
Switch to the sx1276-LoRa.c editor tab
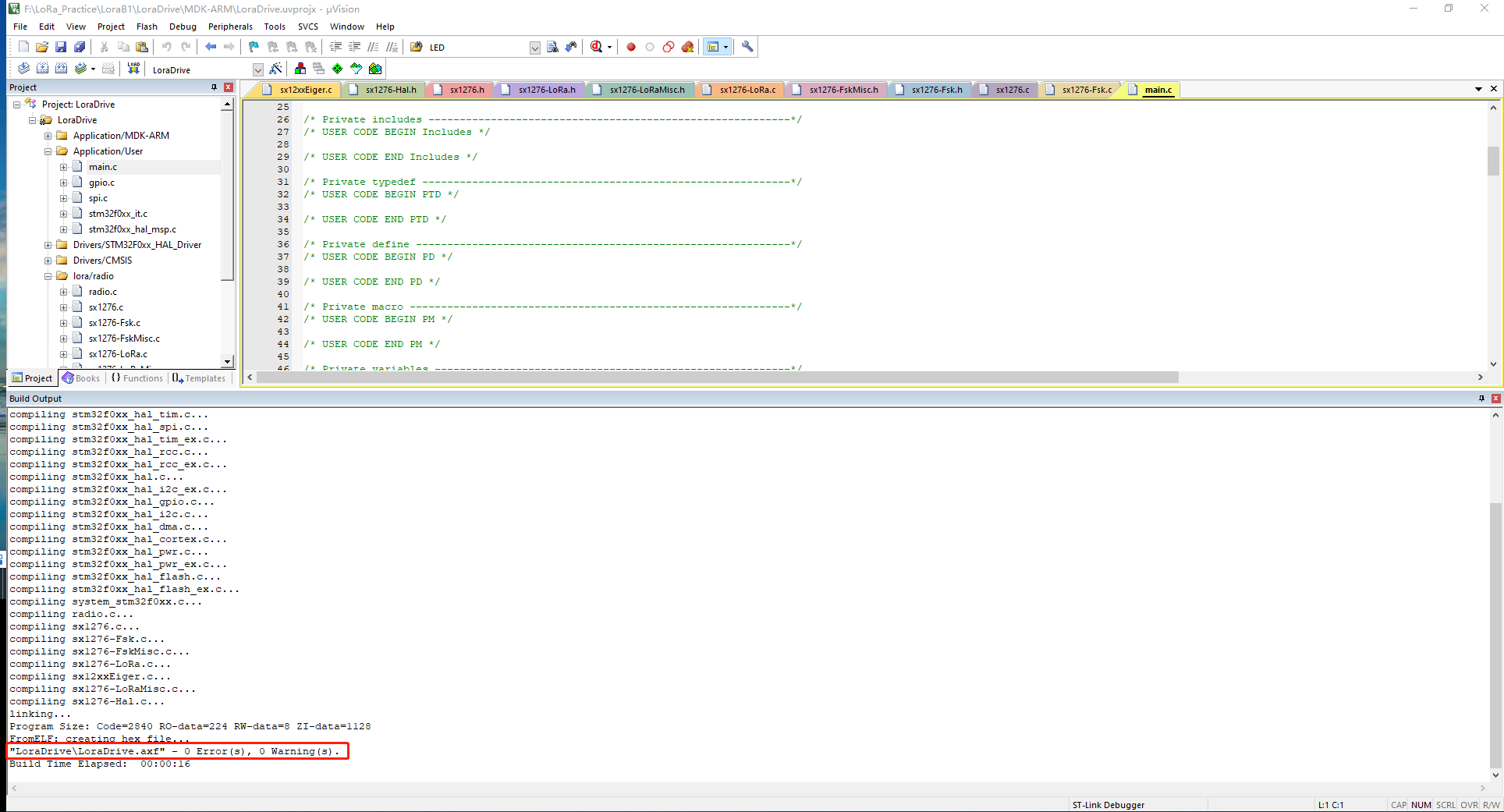pyautogui.click(x=740, y=90)
